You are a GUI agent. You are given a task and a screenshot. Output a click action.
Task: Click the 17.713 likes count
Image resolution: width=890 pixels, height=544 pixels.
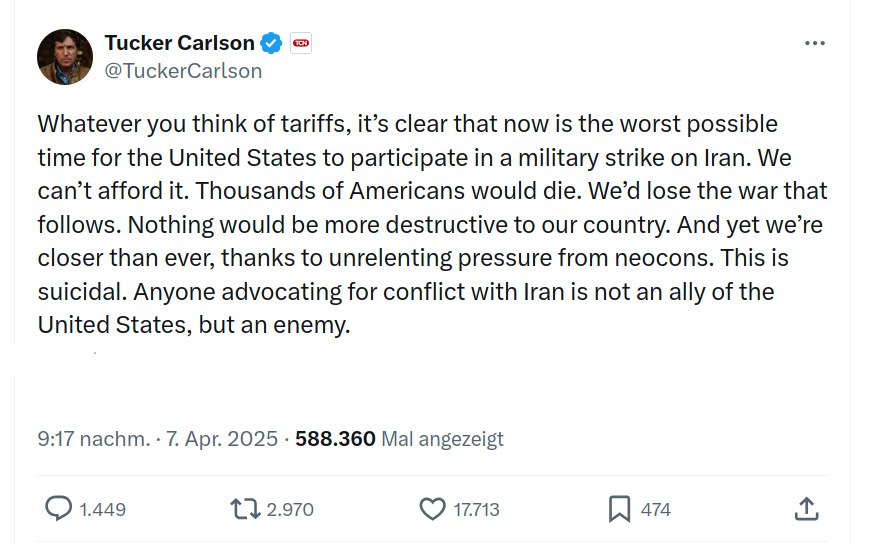(x=477, y=510)
